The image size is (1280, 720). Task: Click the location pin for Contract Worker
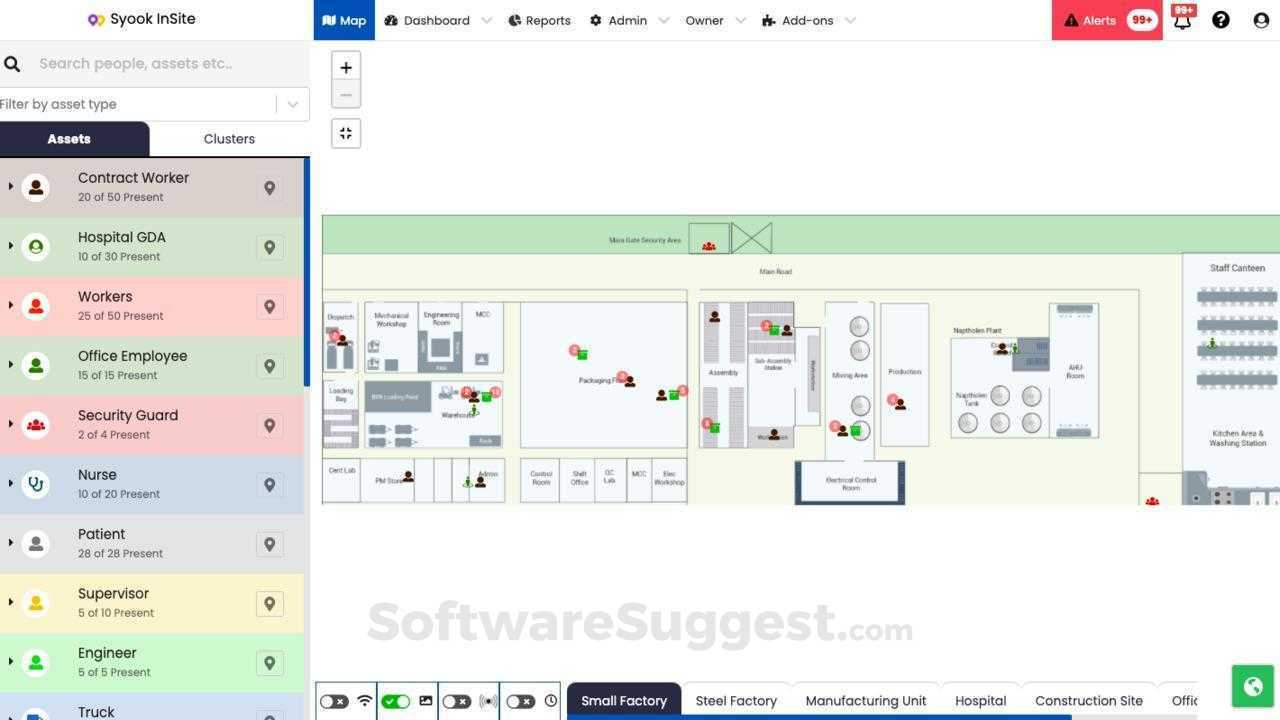270,187
